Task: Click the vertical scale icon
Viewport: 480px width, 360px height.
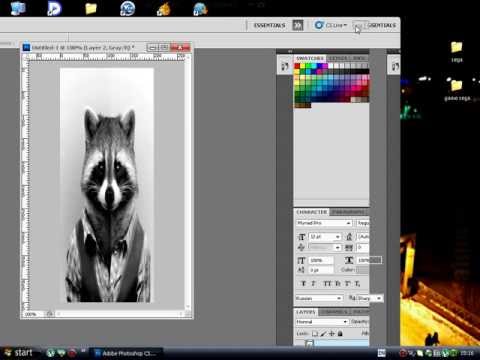Action: 301,260
